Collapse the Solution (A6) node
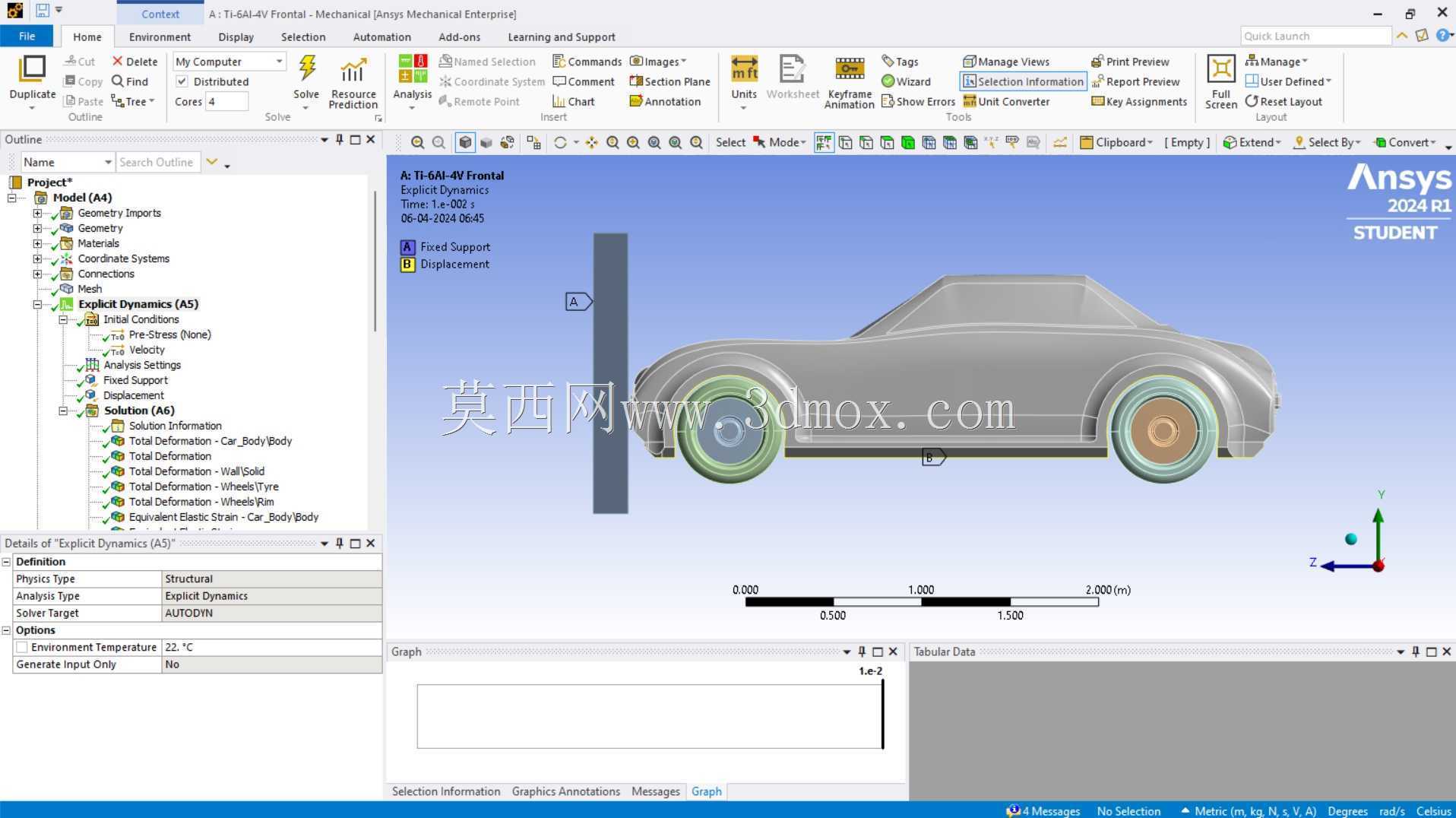Viewport: 1456px width, 818px height. [x=63, y=411]
